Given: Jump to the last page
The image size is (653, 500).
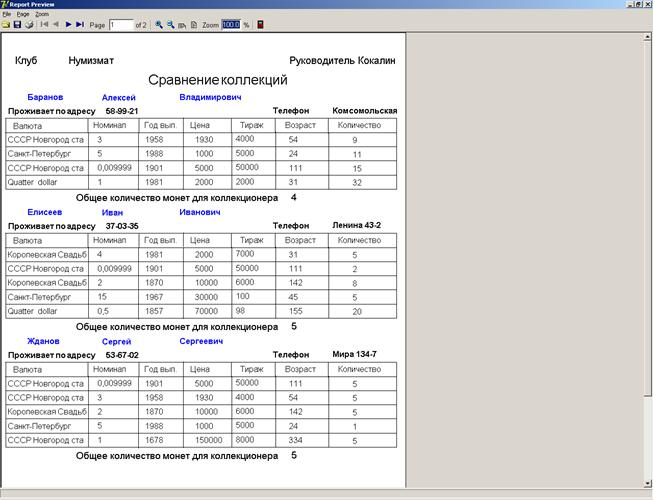Looking at the screenshot, I should point(80,24).
